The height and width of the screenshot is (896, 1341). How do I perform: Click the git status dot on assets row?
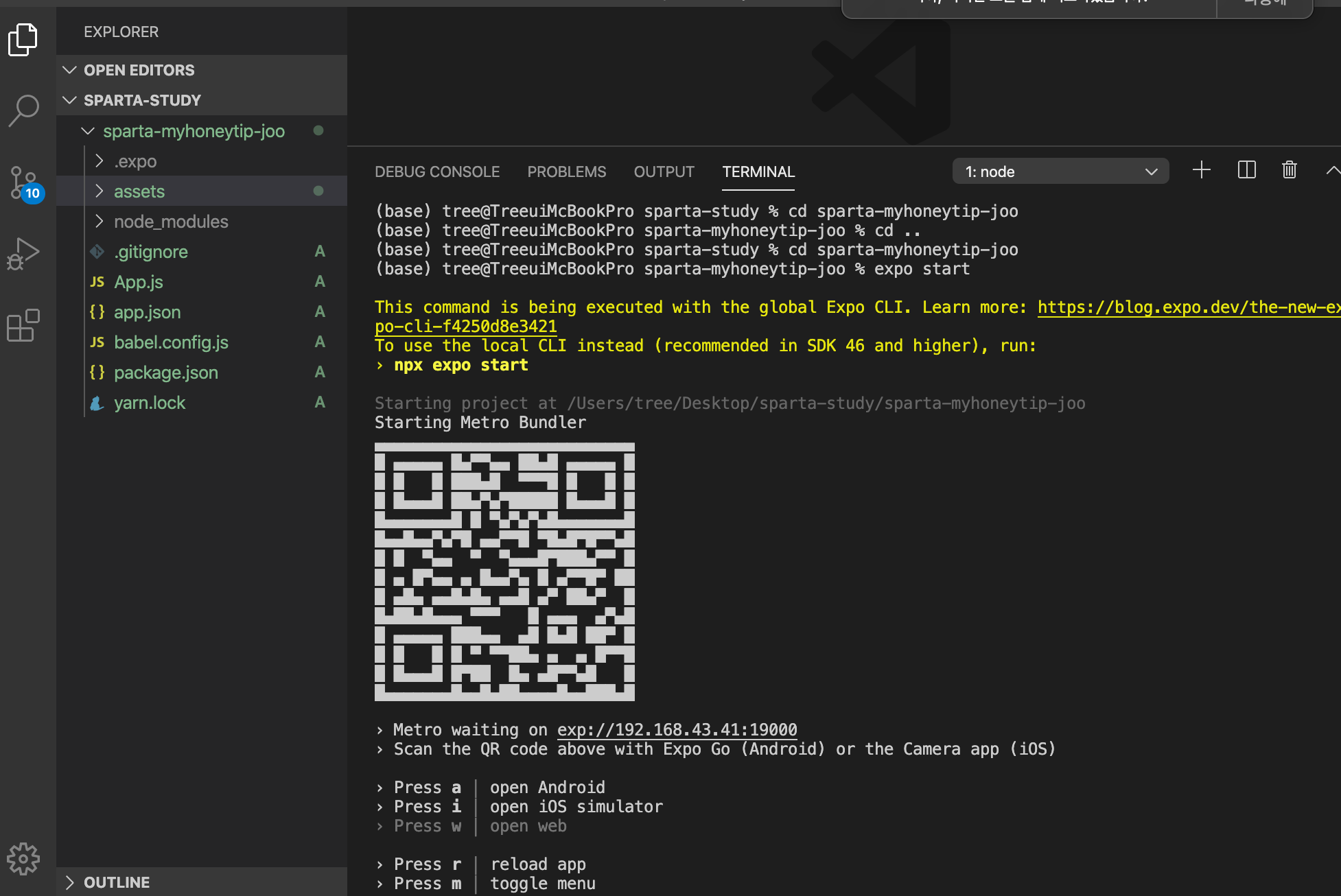coord(318,191)
